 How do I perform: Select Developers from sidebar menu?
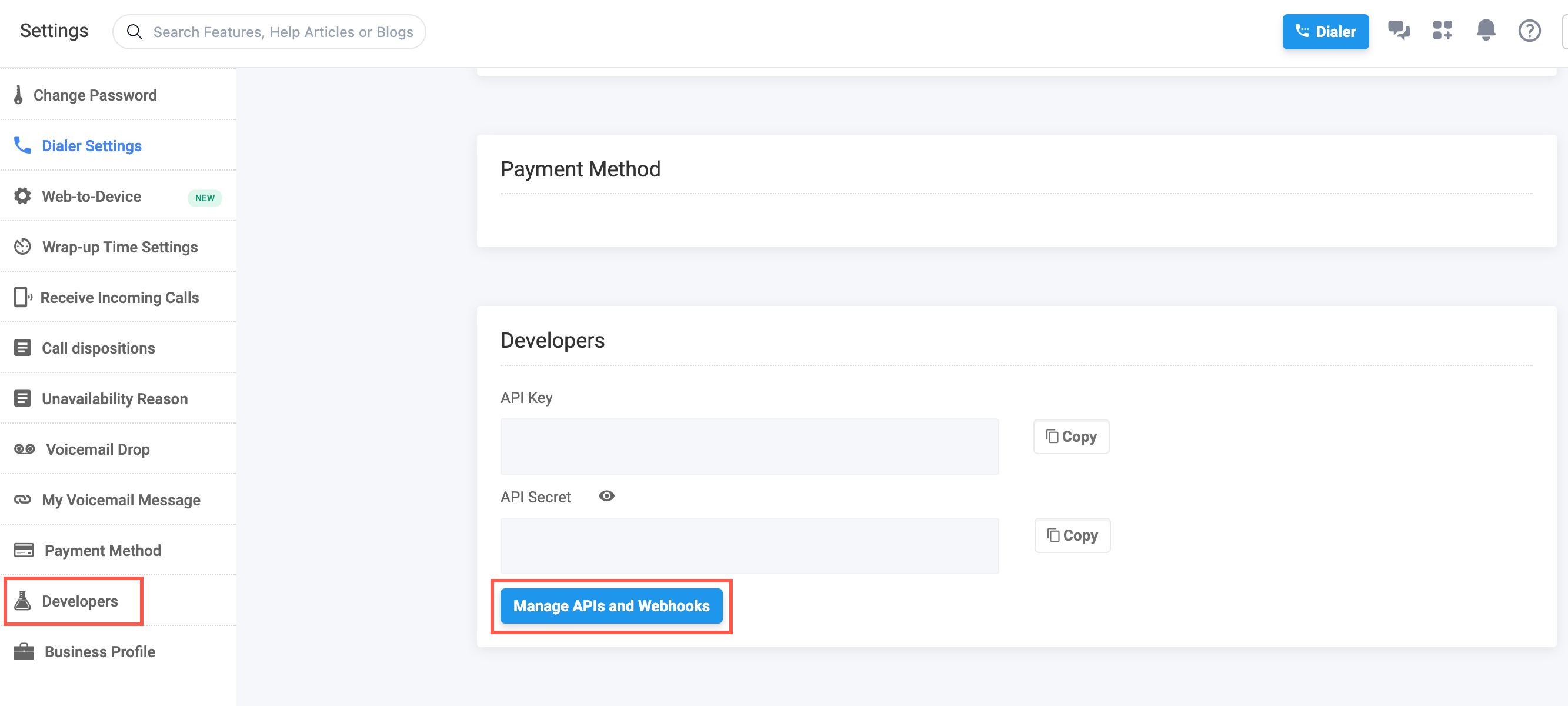pyautogui.click(x=79, y=601)
